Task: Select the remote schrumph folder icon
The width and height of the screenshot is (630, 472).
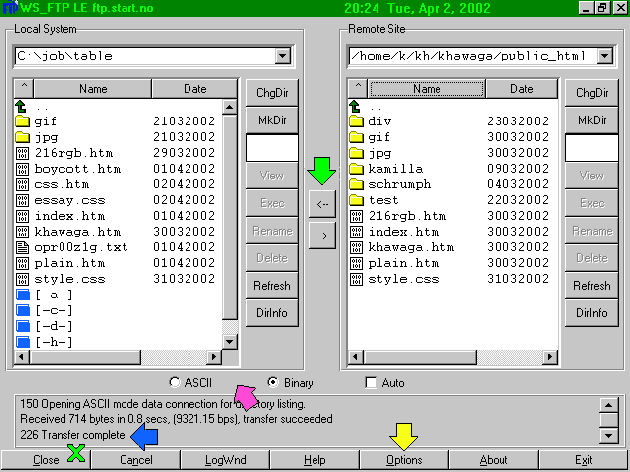Action: (x=356, y=184)
